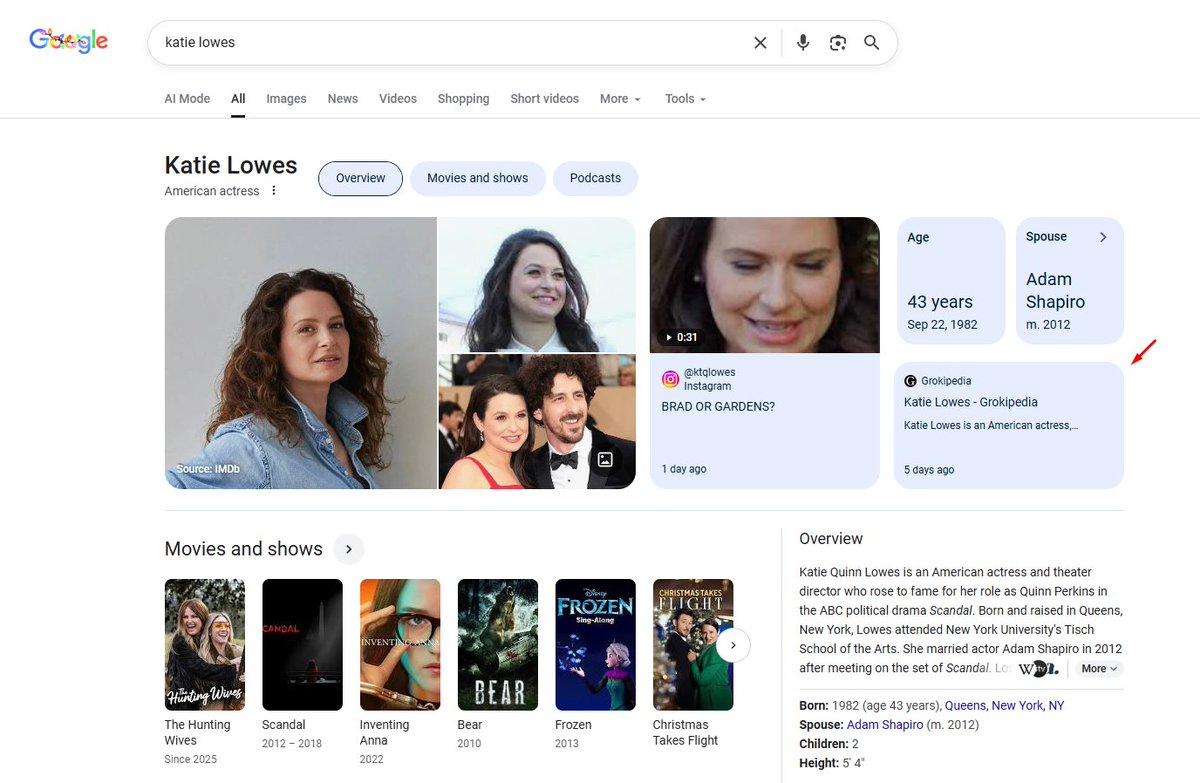
Task: Clear the search box with X icon
Action: (760, 43)
